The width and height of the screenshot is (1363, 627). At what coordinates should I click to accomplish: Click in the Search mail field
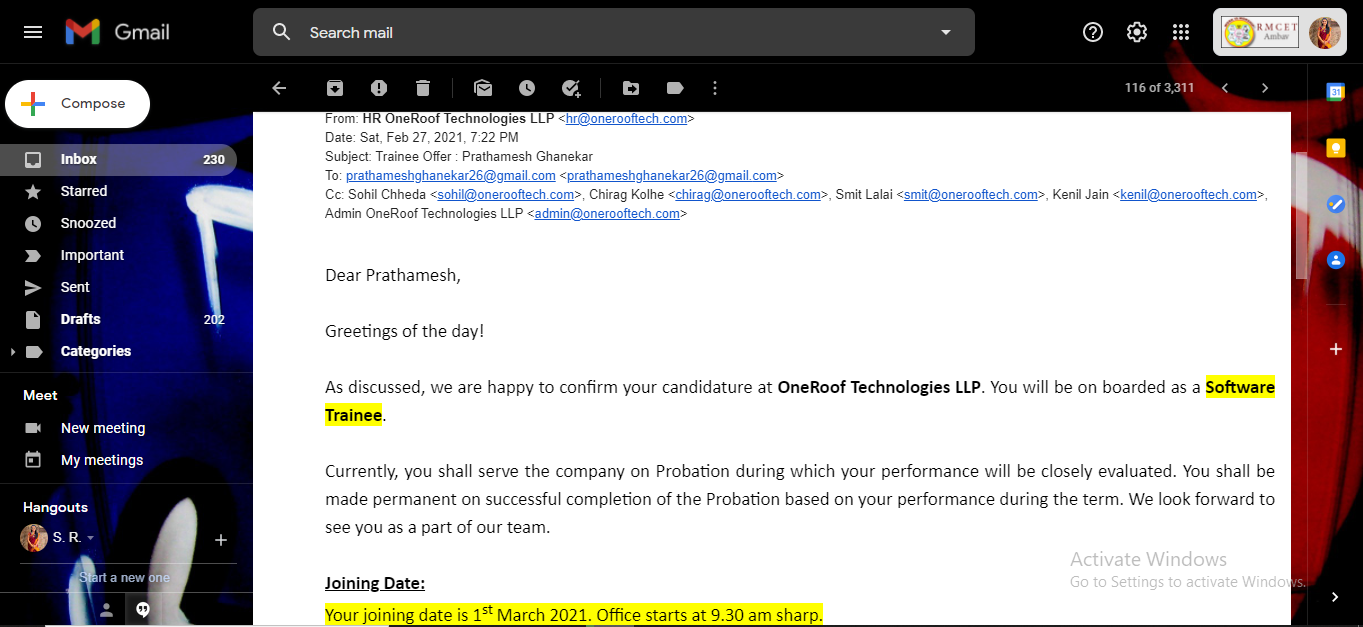click(600, 32)
